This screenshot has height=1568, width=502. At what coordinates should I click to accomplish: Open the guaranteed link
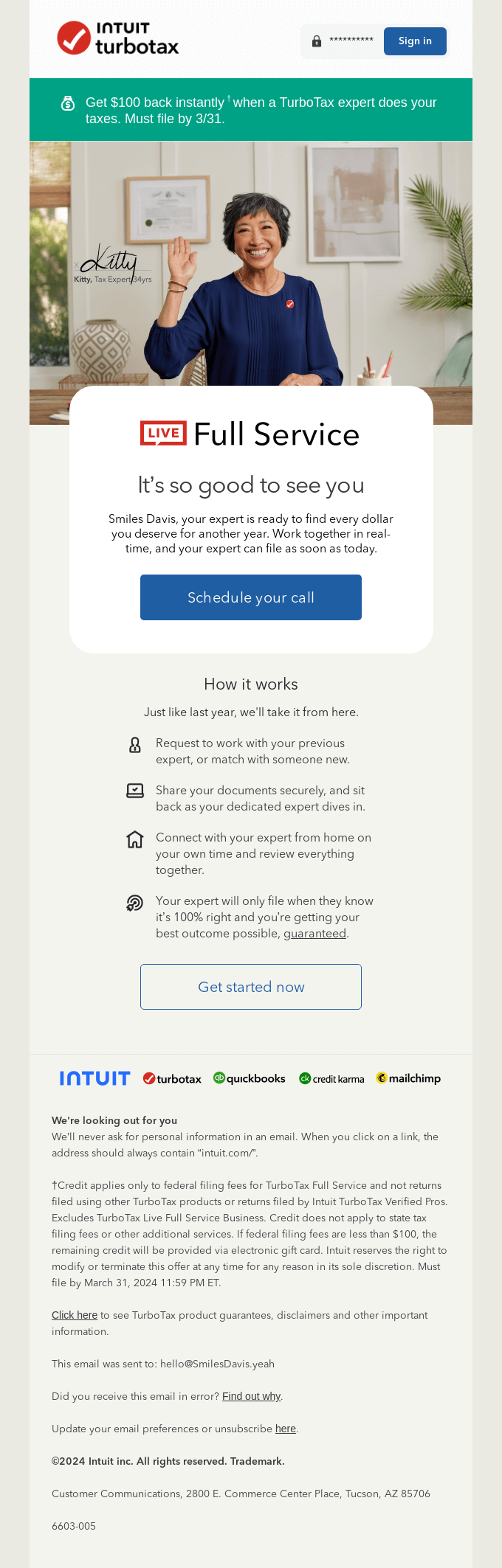(x=314, y=933)
